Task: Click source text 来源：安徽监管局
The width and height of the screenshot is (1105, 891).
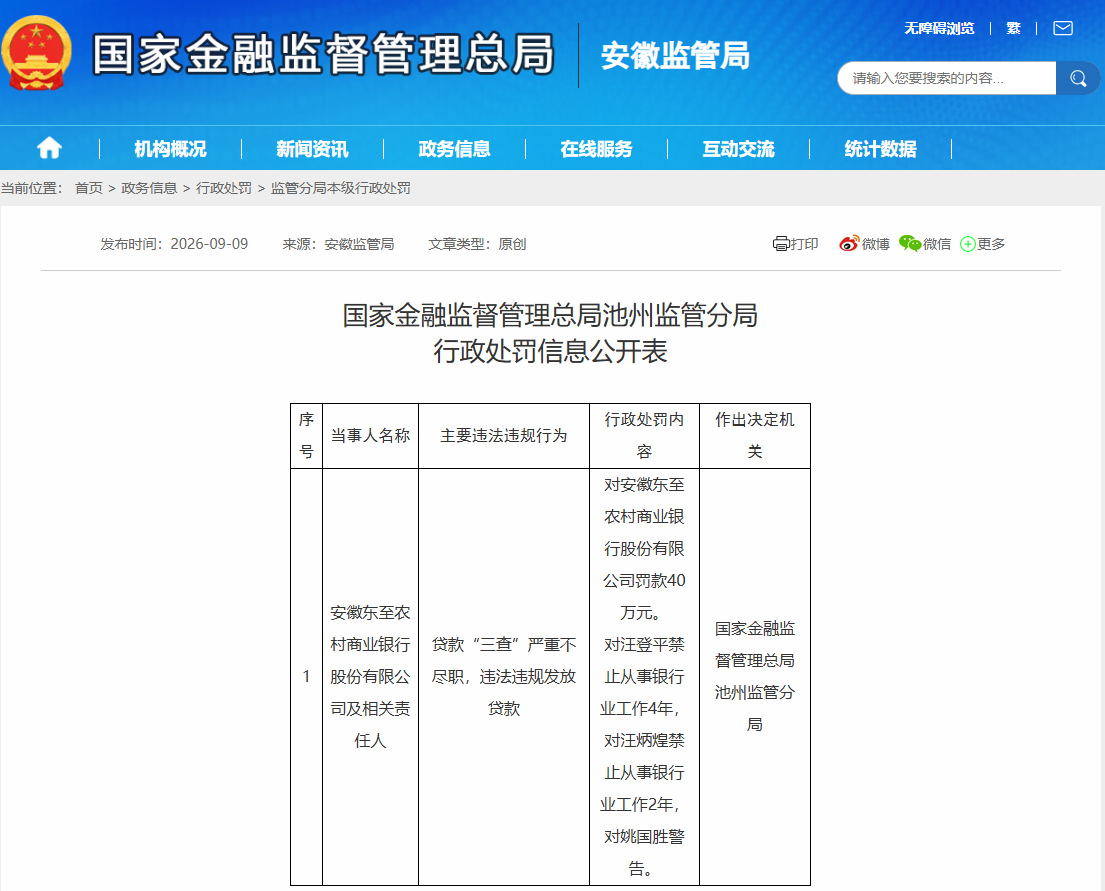Action: pos(338,244)
